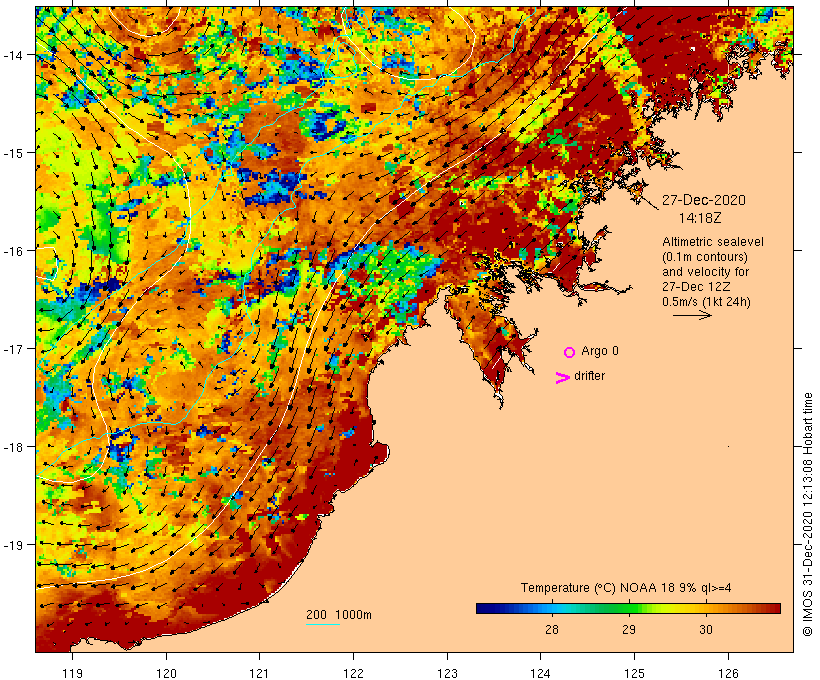Click the temperature color bar near 28

[x=552, y=608]
